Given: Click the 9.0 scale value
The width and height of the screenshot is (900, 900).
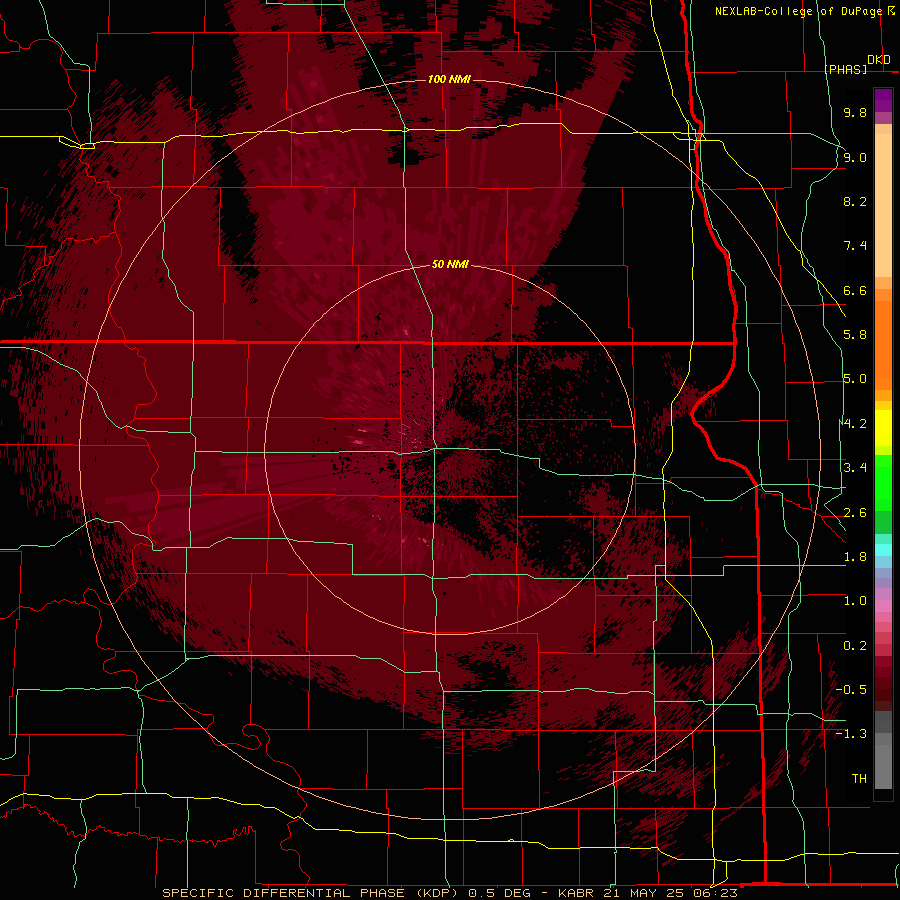Looking at the screenshot, I should pyautogui.click(x=855, y=157).
